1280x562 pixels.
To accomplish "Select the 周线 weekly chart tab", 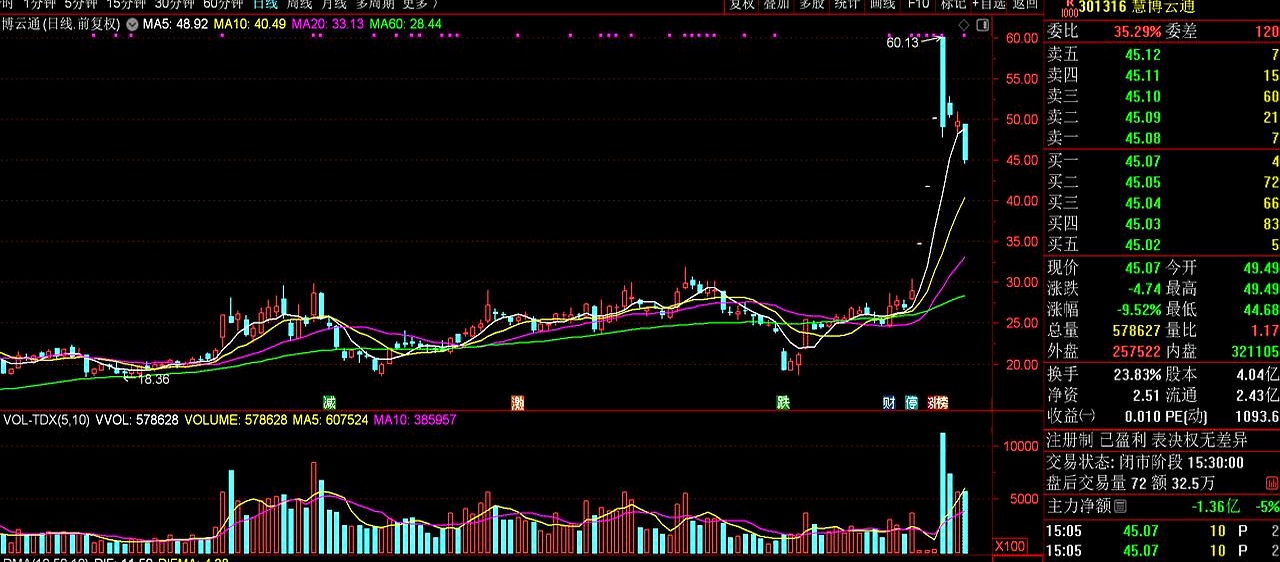I will [x=300, y=4].
